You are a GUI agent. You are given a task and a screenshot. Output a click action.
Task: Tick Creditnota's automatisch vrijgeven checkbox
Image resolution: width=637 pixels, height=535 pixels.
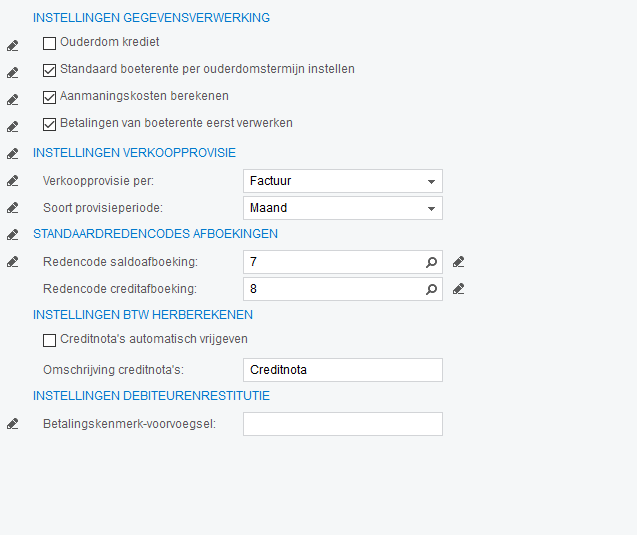50,340
